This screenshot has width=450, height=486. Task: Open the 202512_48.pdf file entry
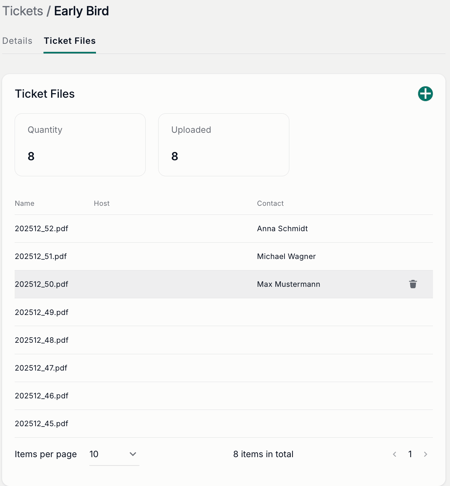pyautogui.click(x=41, y=340)
